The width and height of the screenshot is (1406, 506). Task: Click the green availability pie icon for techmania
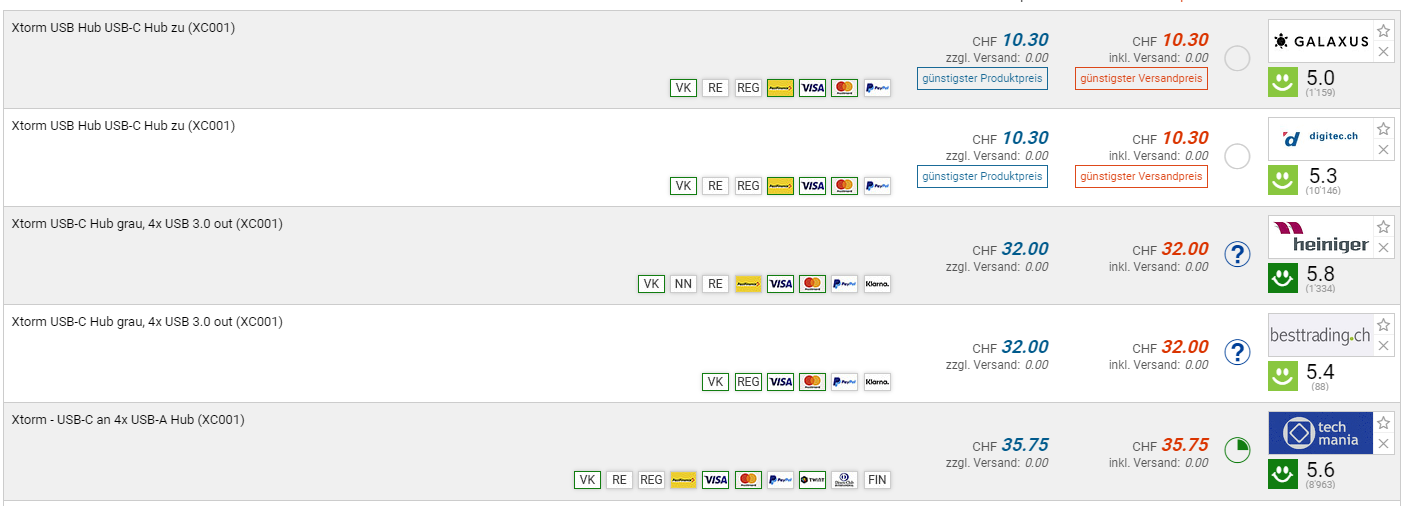tap(1237, 450)
